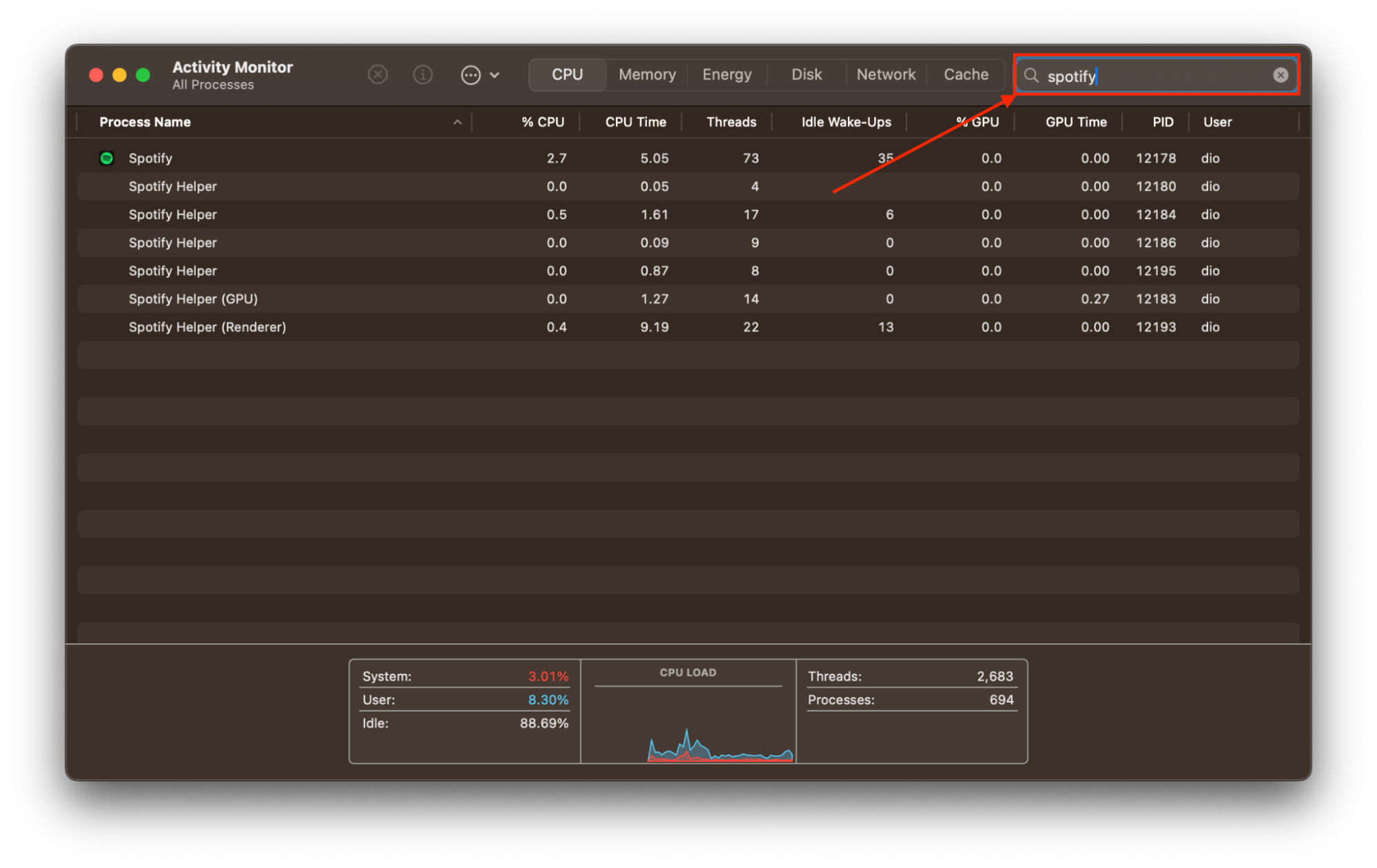Clear the search field with X

(x=1280, y=75)
